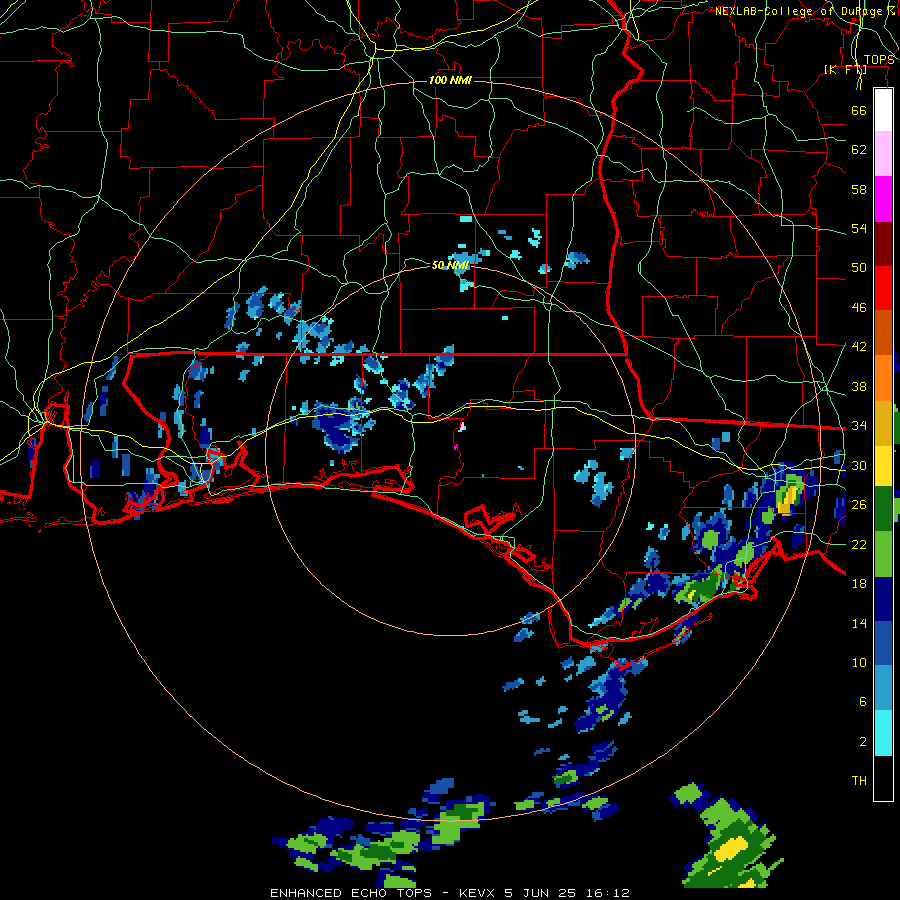Click the 42 legend label
The height and width of the screenshot is (900, 900).
point(859,346)
